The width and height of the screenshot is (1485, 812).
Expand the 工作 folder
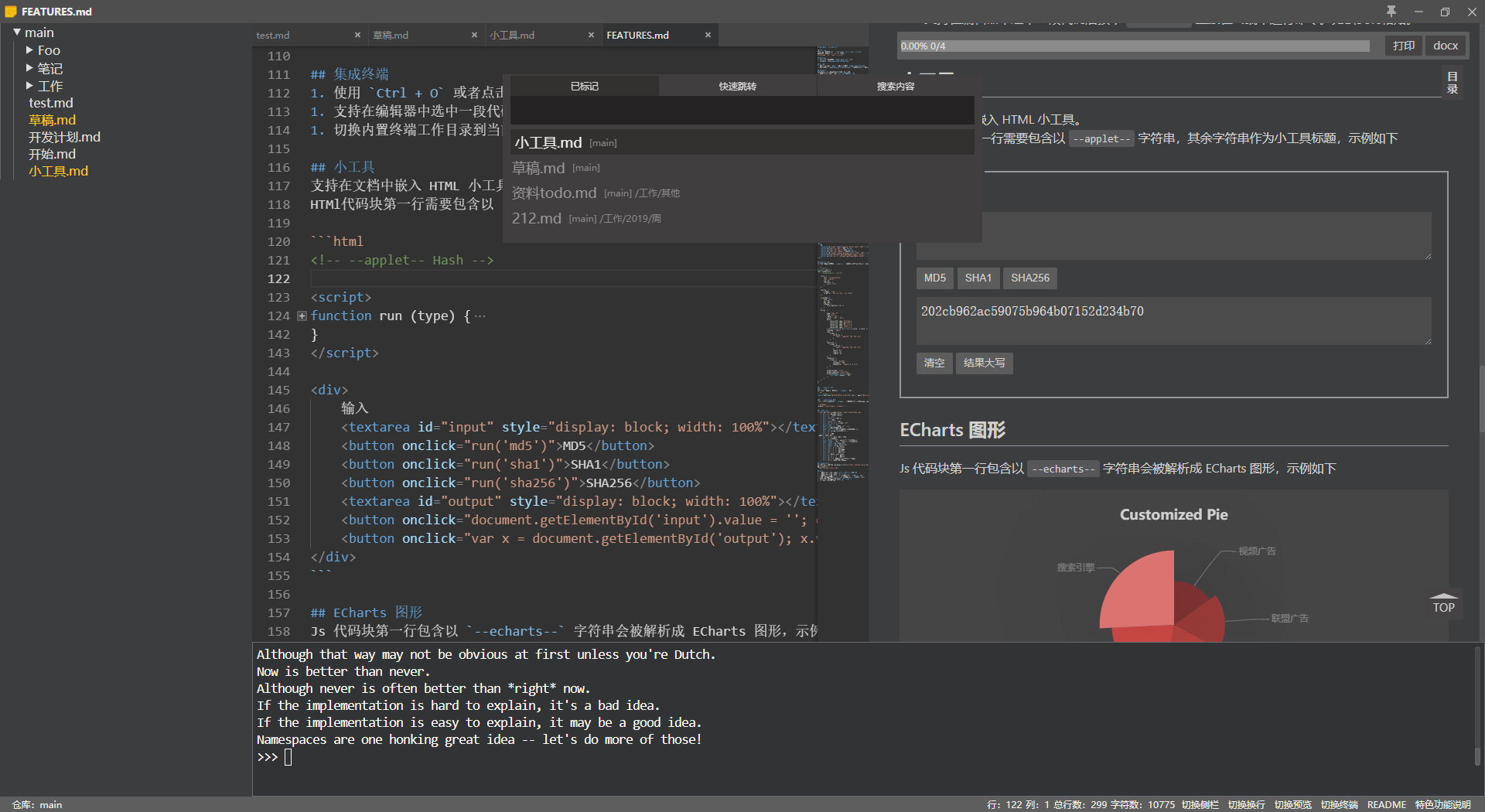[29, 86]
